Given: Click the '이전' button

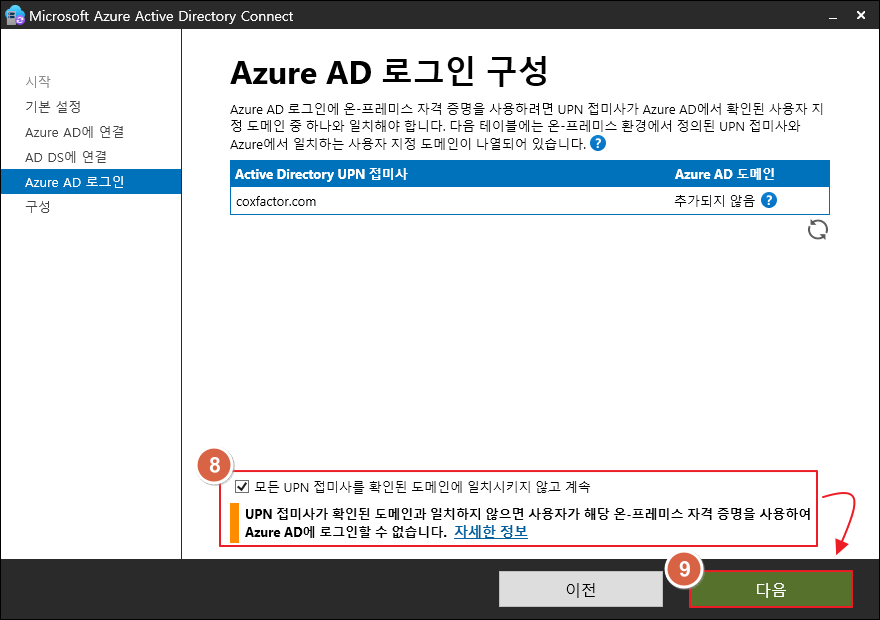Looking at the screenshot, I should 581,589.
